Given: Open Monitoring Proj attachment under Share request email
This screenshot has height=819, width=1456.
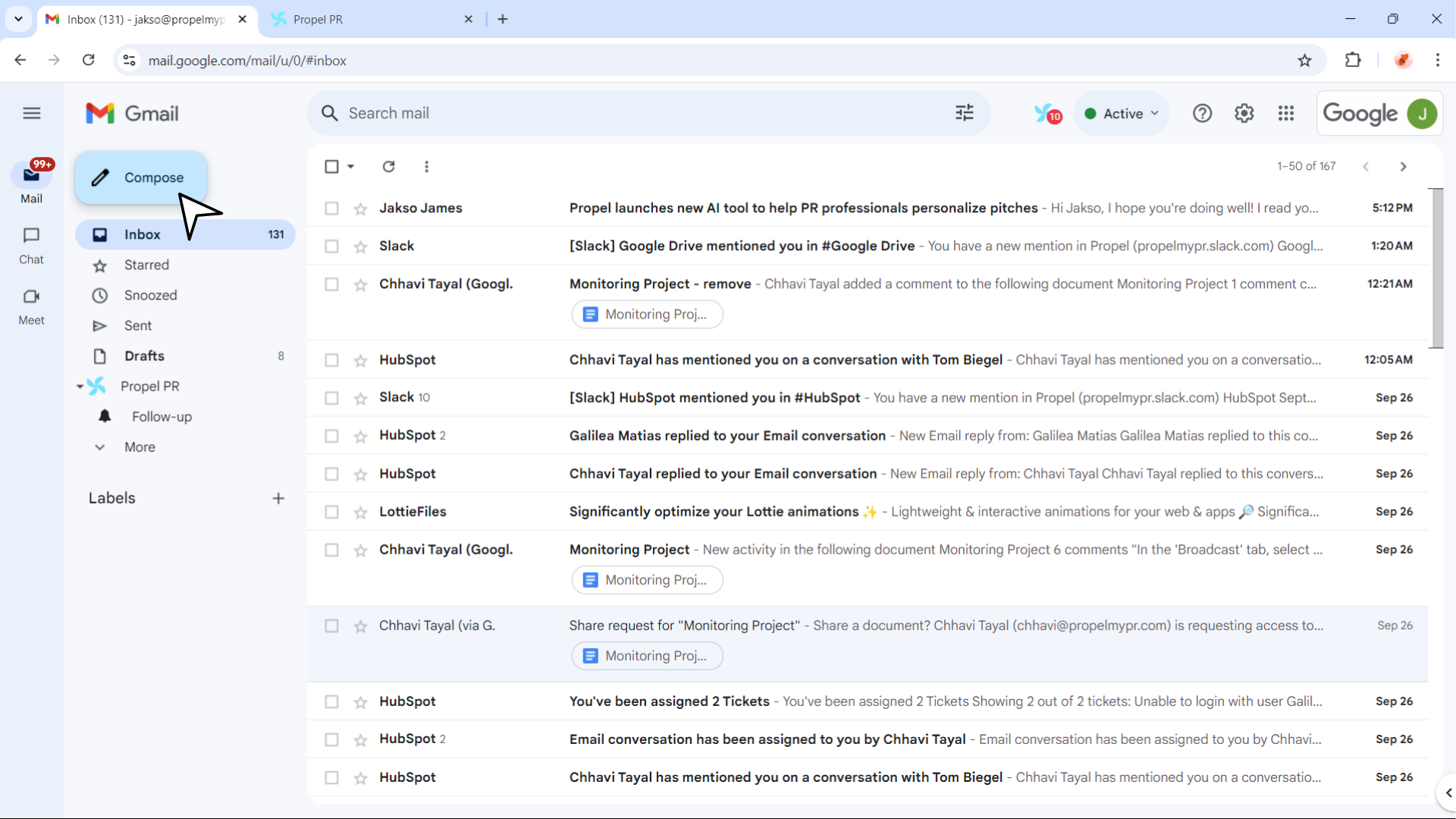Looking at the screenshot, I should click(647, 656).
